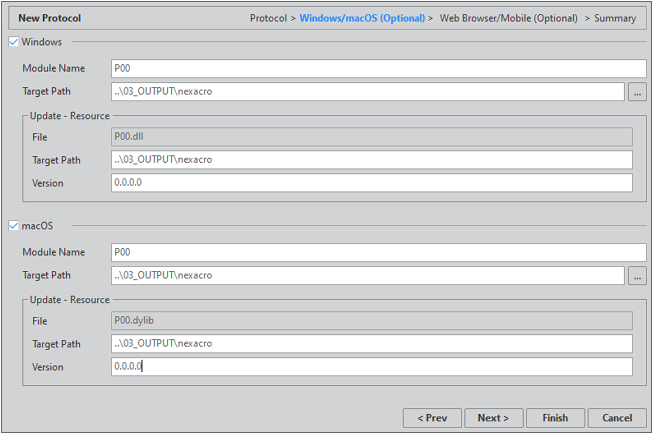Proceed with the Next button

click(493, 418)
